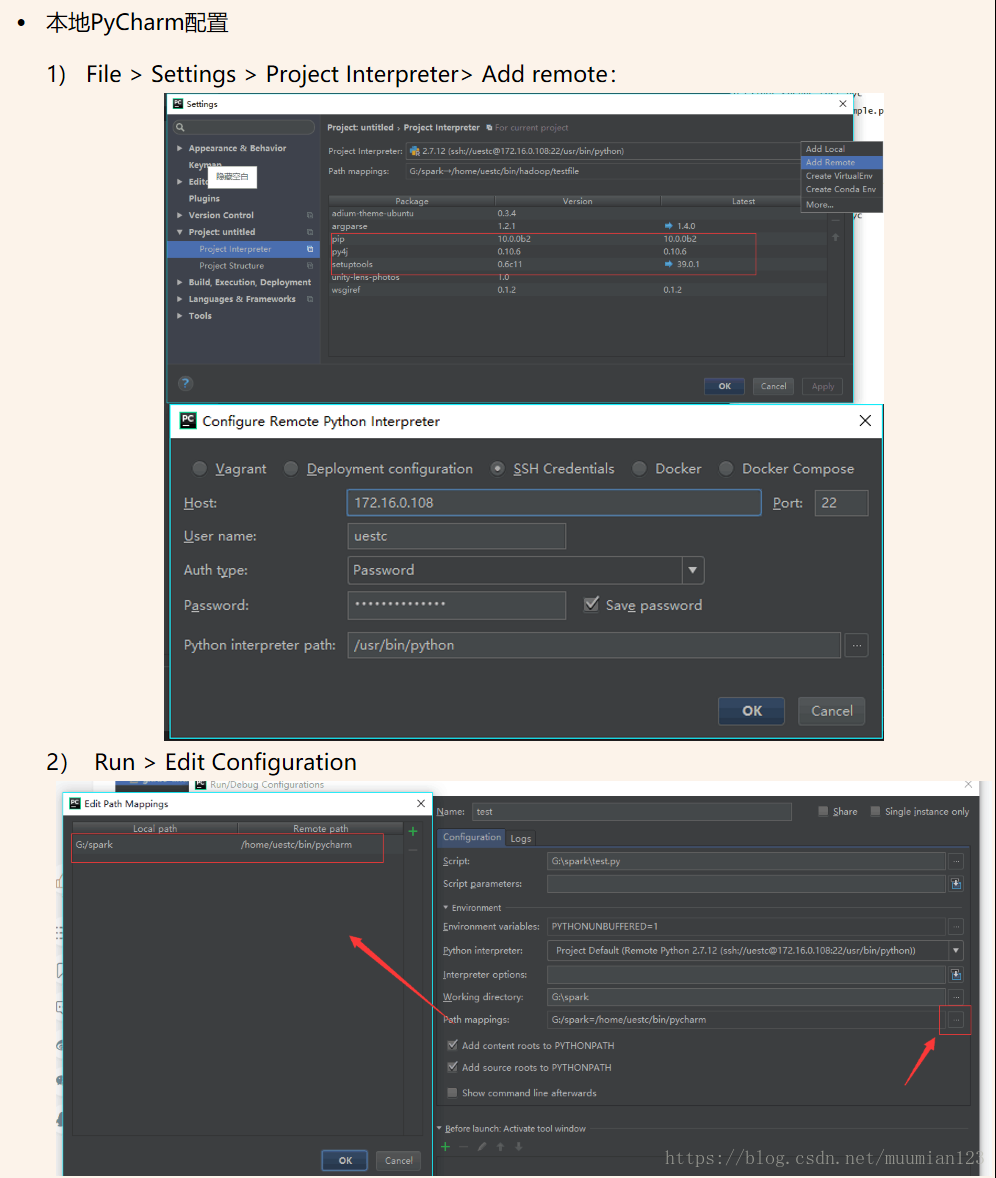
Task: Enable Single instance only checkbox
Action: (x=875, y=811)
